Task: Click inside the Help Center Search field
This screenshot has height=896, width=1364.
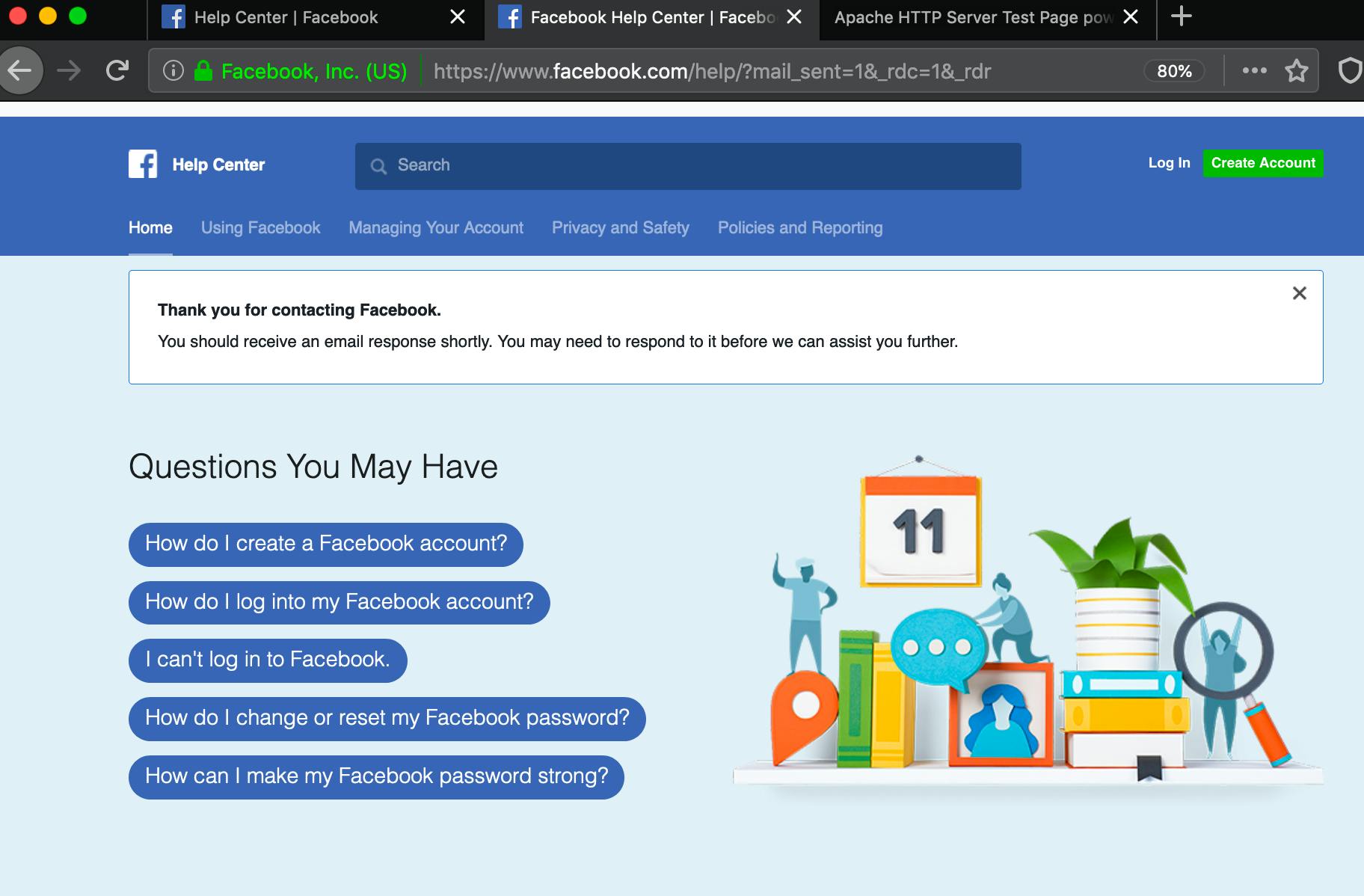Action: [x=688, y=165]
